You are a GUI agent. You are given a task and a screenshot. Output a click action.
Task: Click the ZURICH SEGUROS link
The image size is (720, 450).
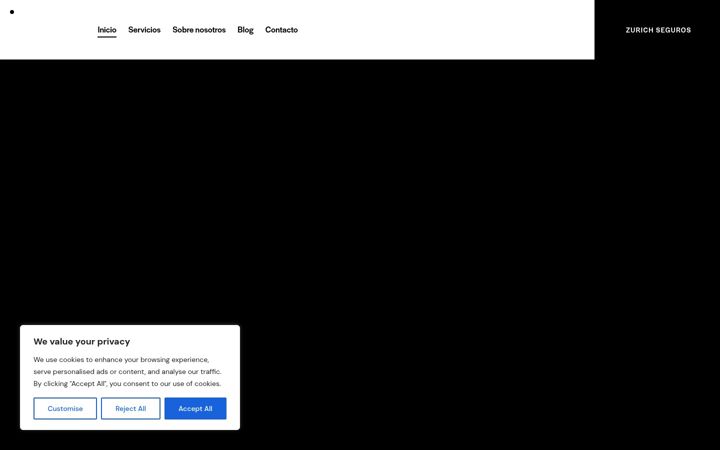click(658, 30)
